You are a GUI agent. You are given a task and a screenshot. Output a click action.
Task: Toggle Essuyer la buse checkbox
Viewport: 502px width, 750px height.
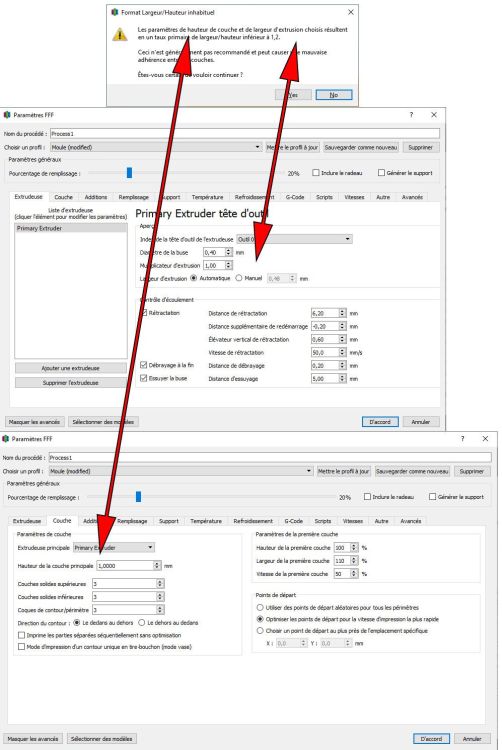pyautogui.click(x=143, y=378)
